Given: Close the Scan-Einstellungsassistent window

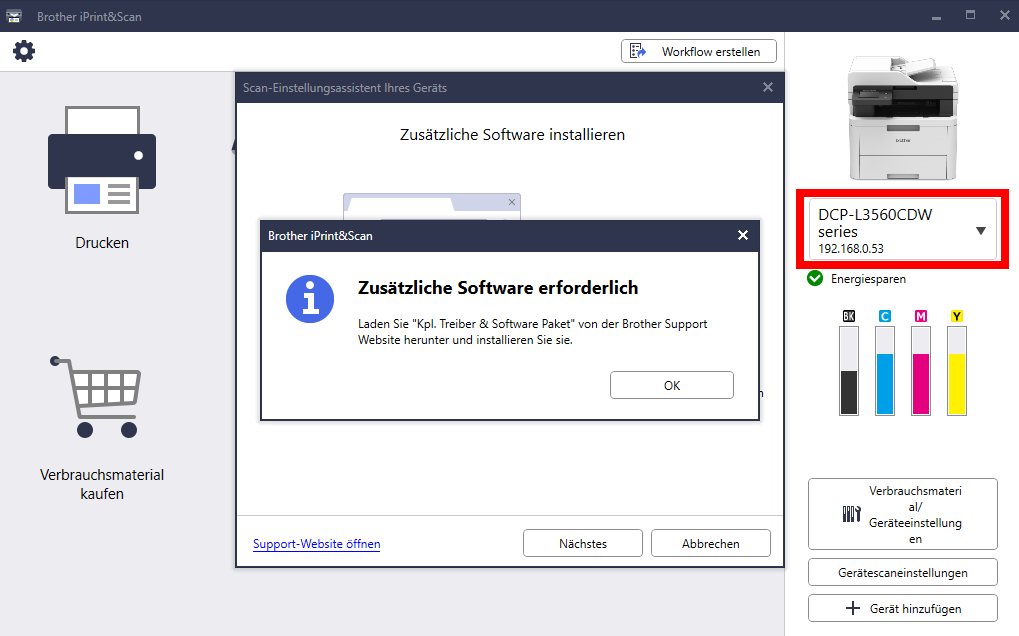Looking at the screenshot, I should [767, 87].
